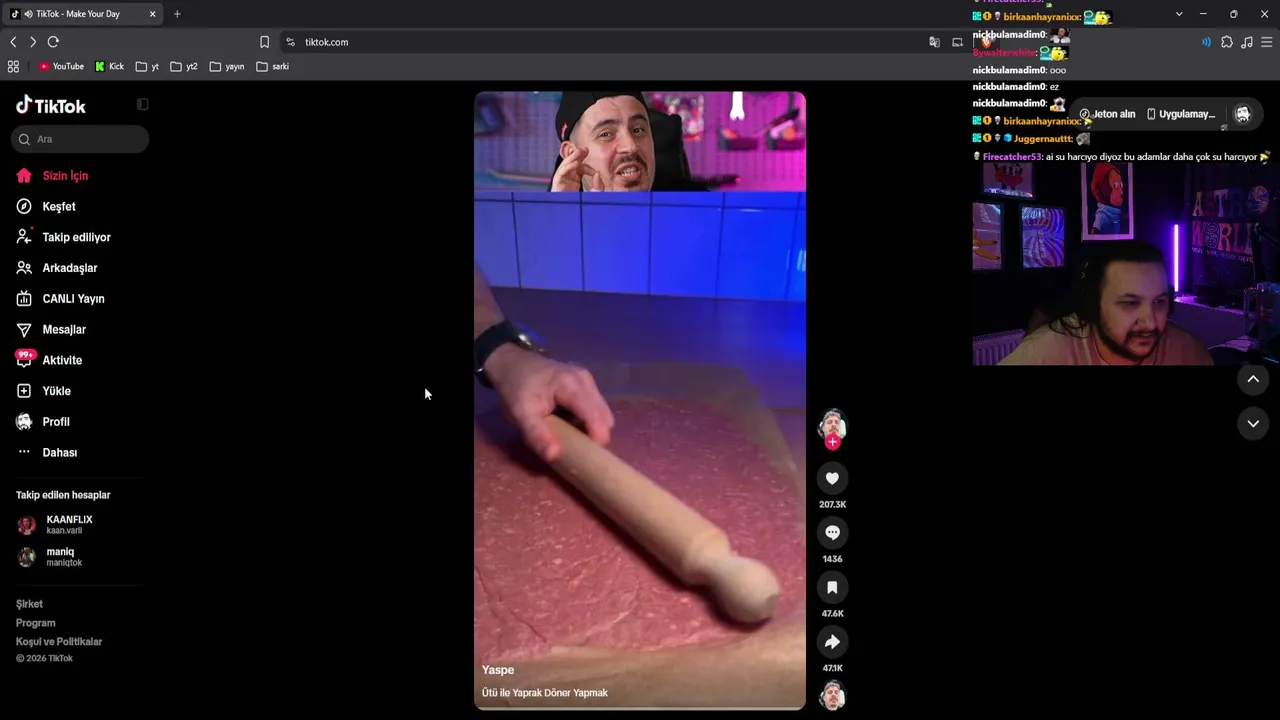Screen dimensions: 1280x720
Task: Click the Şirket footer link
Action: click(29, 604)
